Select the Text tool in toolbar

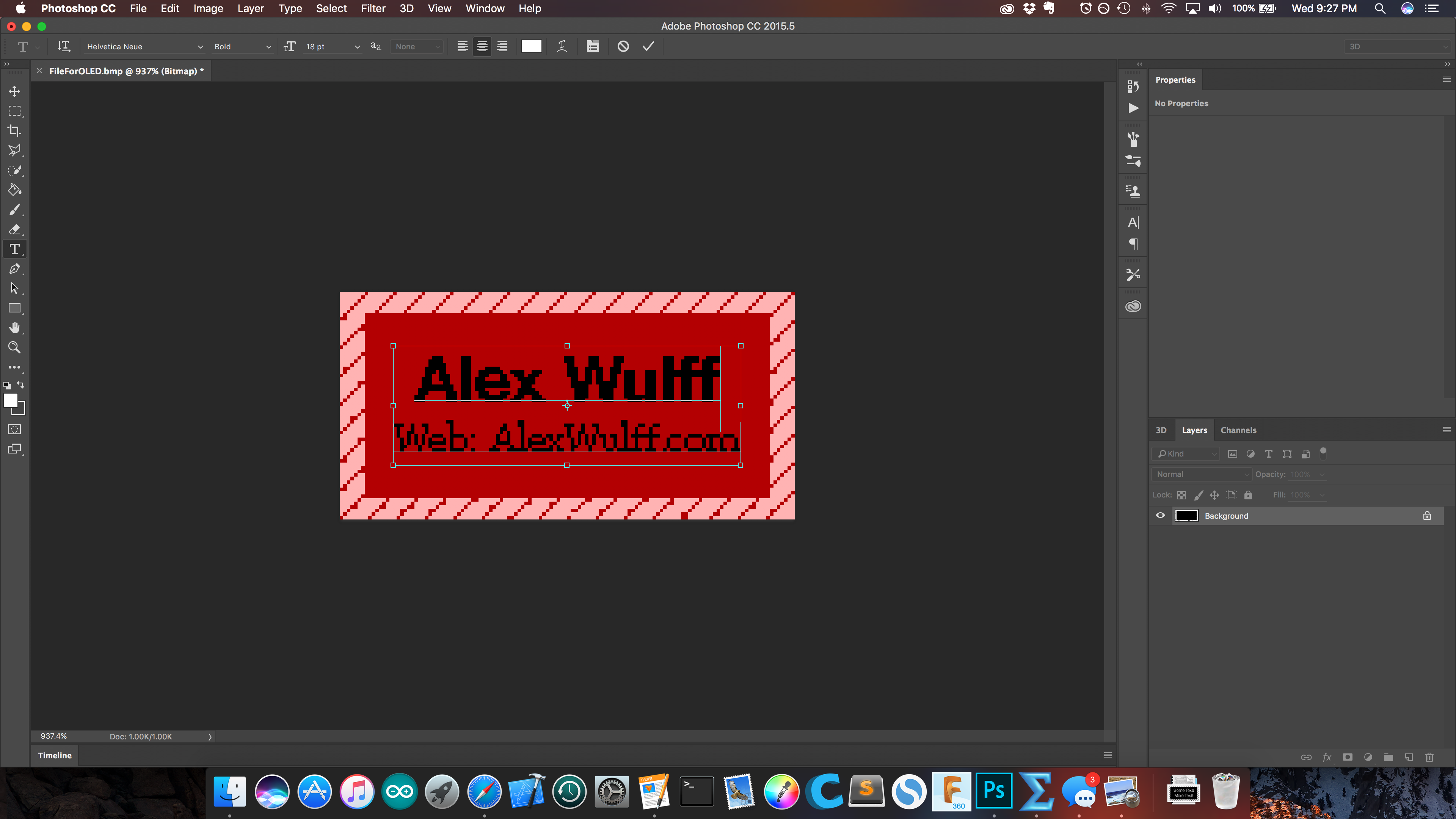tap(14, 249)
